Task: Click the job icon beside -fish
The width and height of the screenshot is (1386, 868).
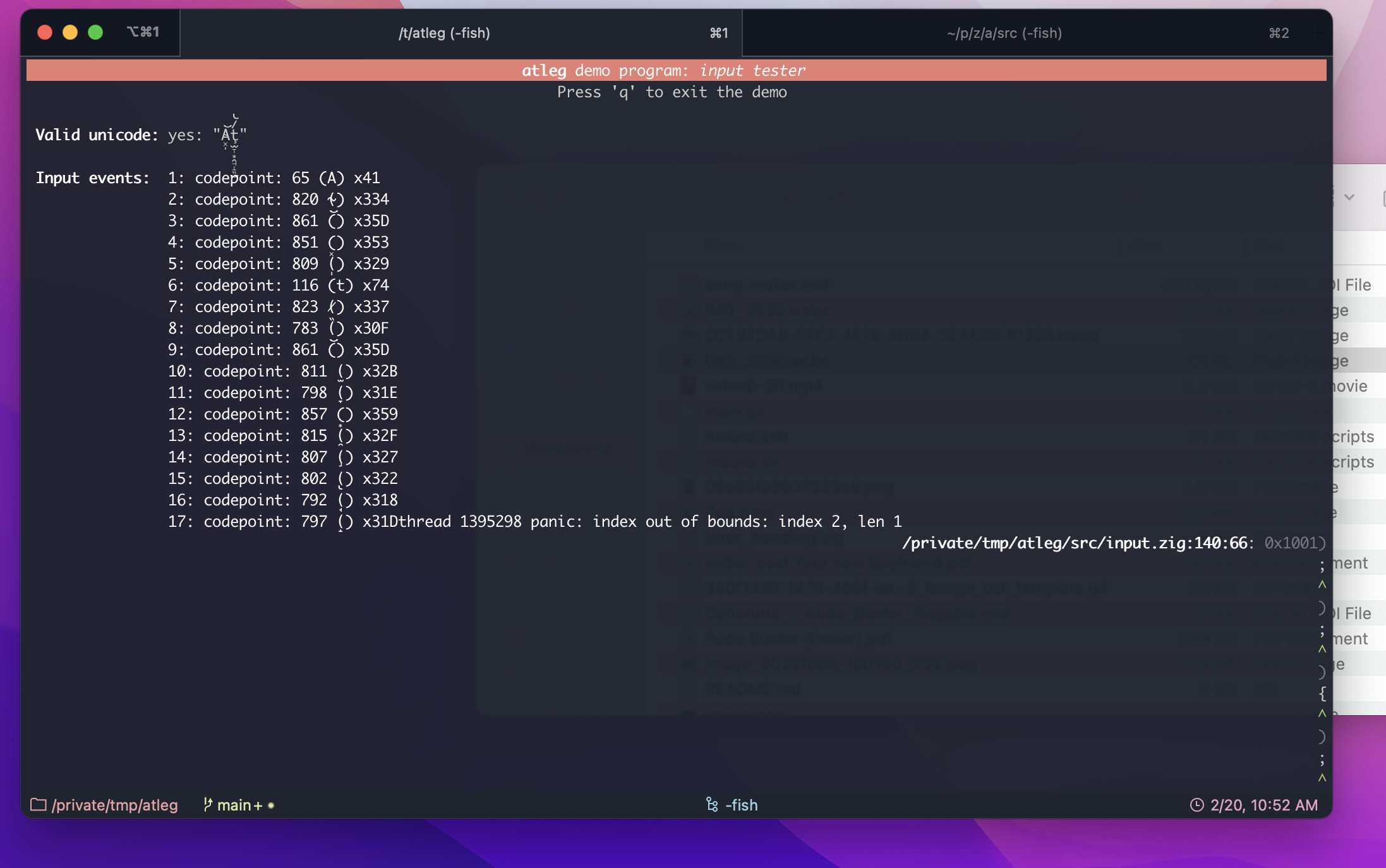Action: [x=712, y=805]
